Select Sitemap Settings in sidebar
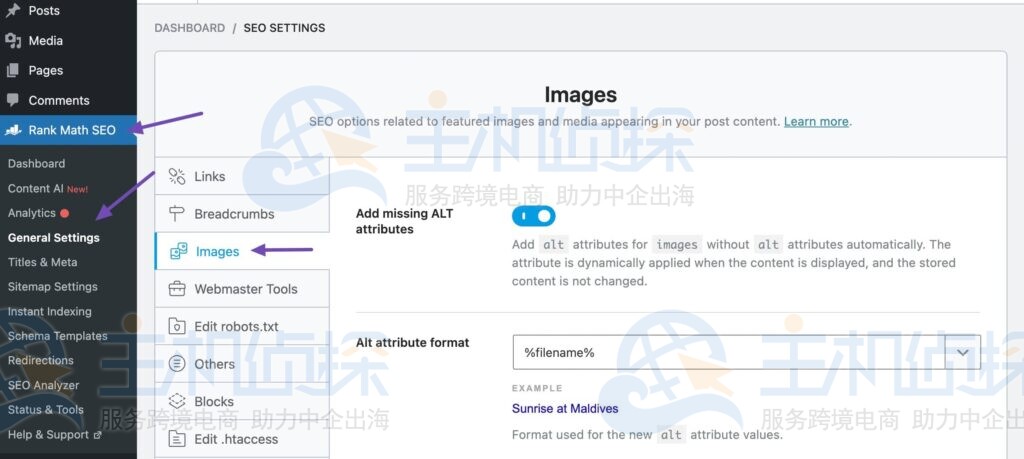The height and width of the screenshot is (459, 1024). pos(52,287)
